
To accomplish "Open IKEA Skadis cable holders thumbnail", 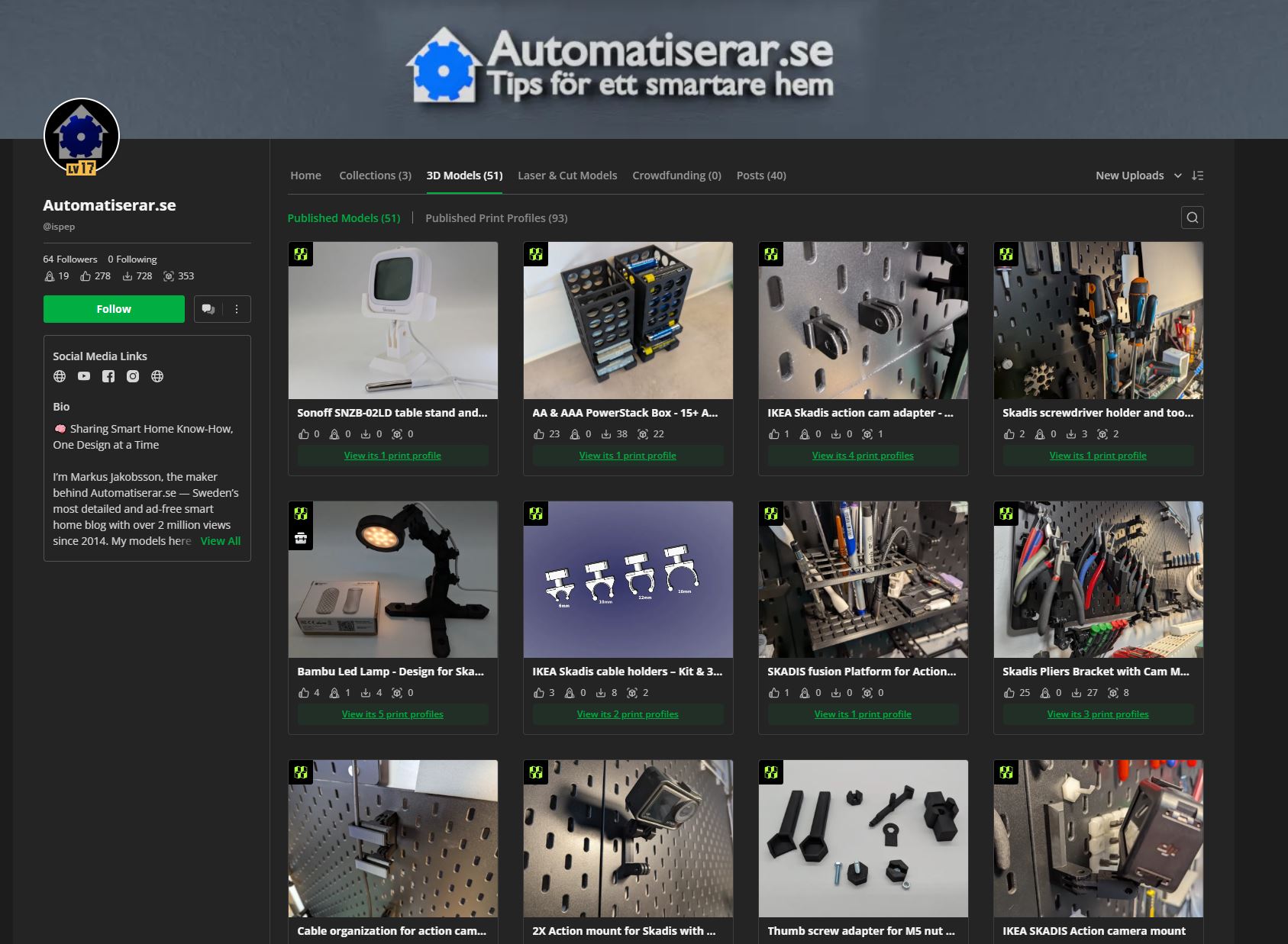I will click(628, 579).
